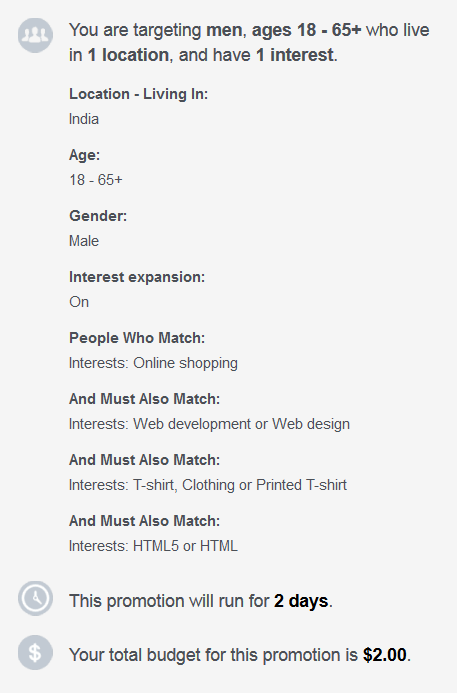Click T-shirt, Clothing or Printed T-shirt interests
This screenshot has height=693, width=457.
tap(208, 485)
